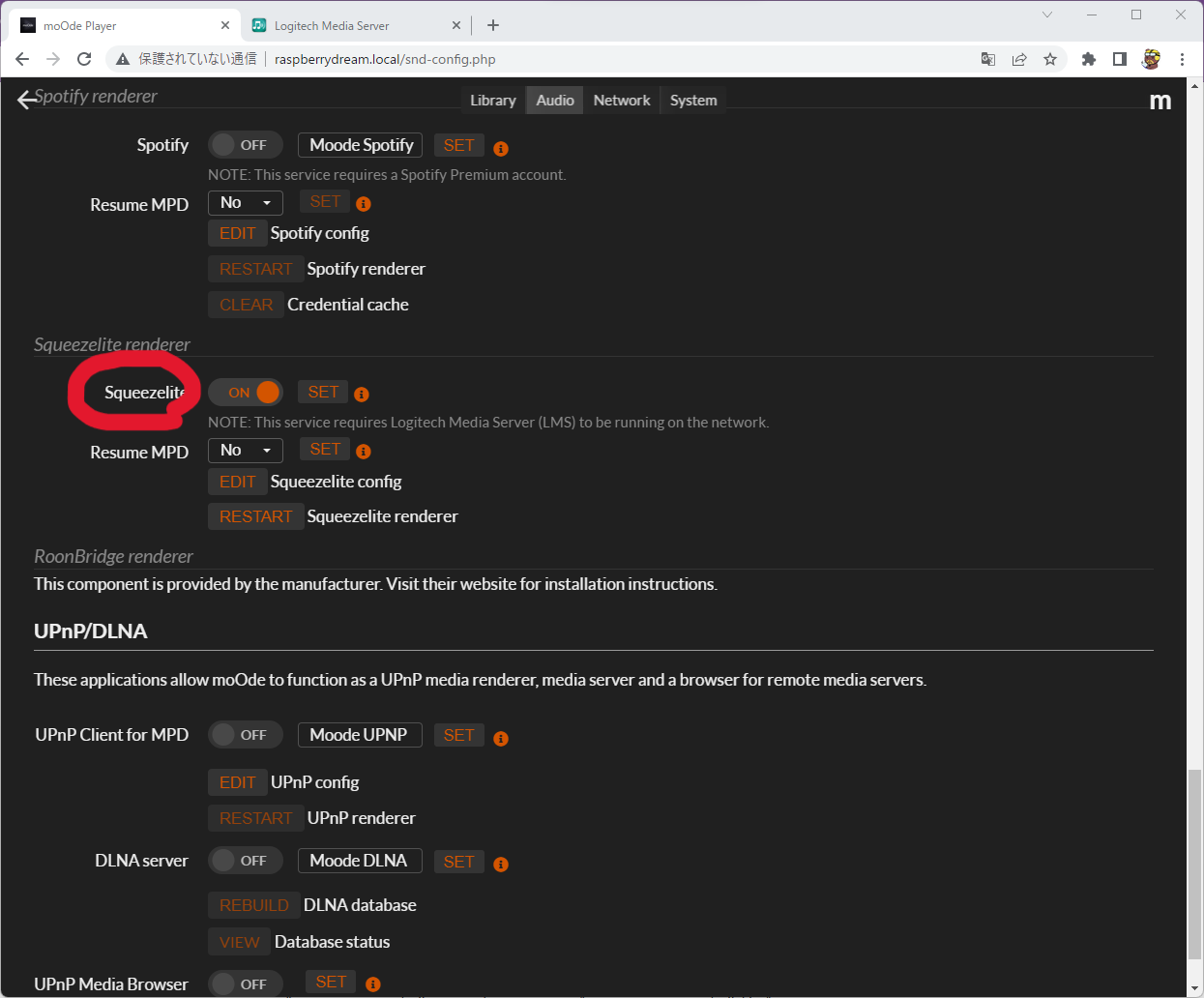The image size is (1204, 998).
Task: Click SET next to Moode DLNA
Action: (x=459, y=862)
